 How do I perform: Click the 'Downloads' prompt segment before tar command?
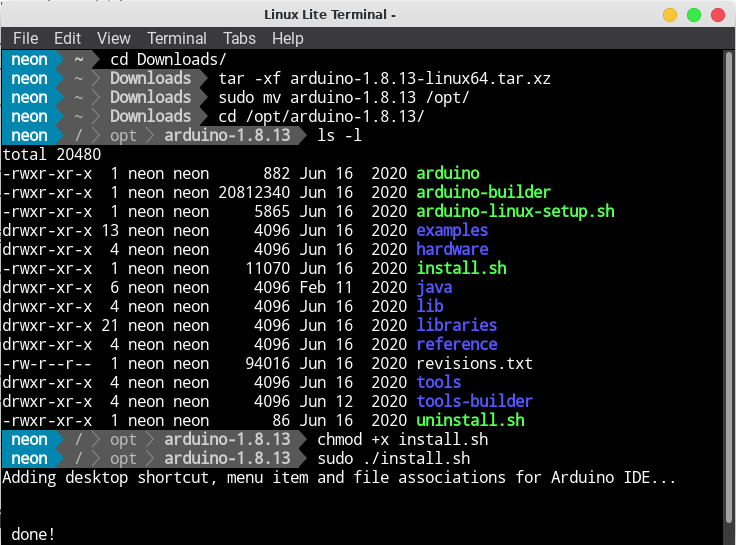point(150,78)
